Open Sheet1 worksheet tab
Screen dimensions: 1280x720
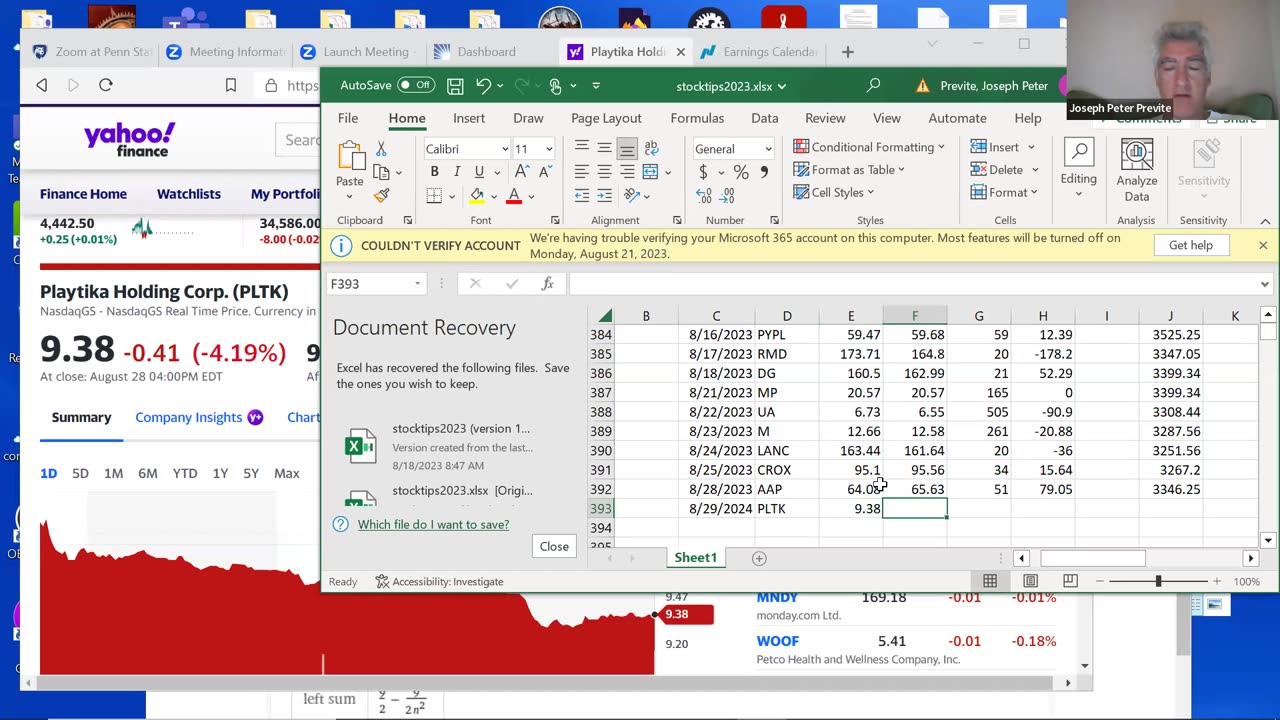pos(696,558)
